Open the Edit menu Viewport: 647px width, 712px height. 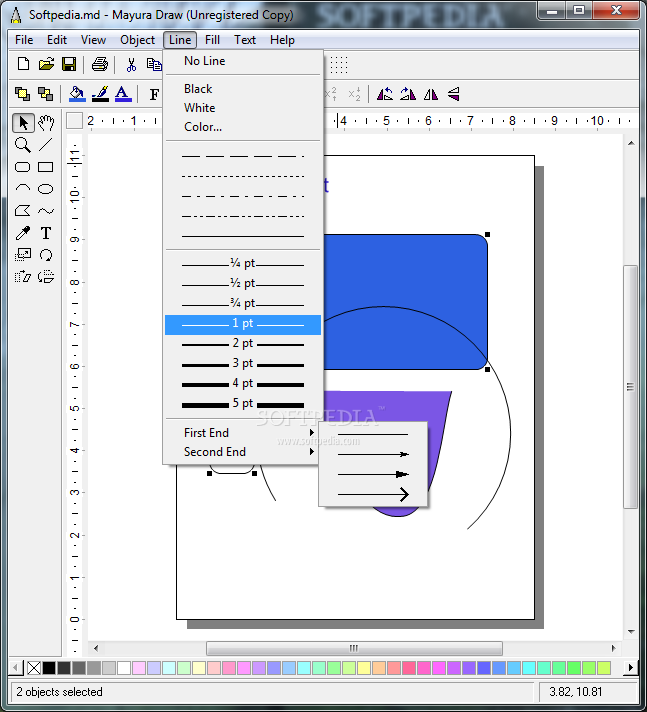[x=57, y=40]
